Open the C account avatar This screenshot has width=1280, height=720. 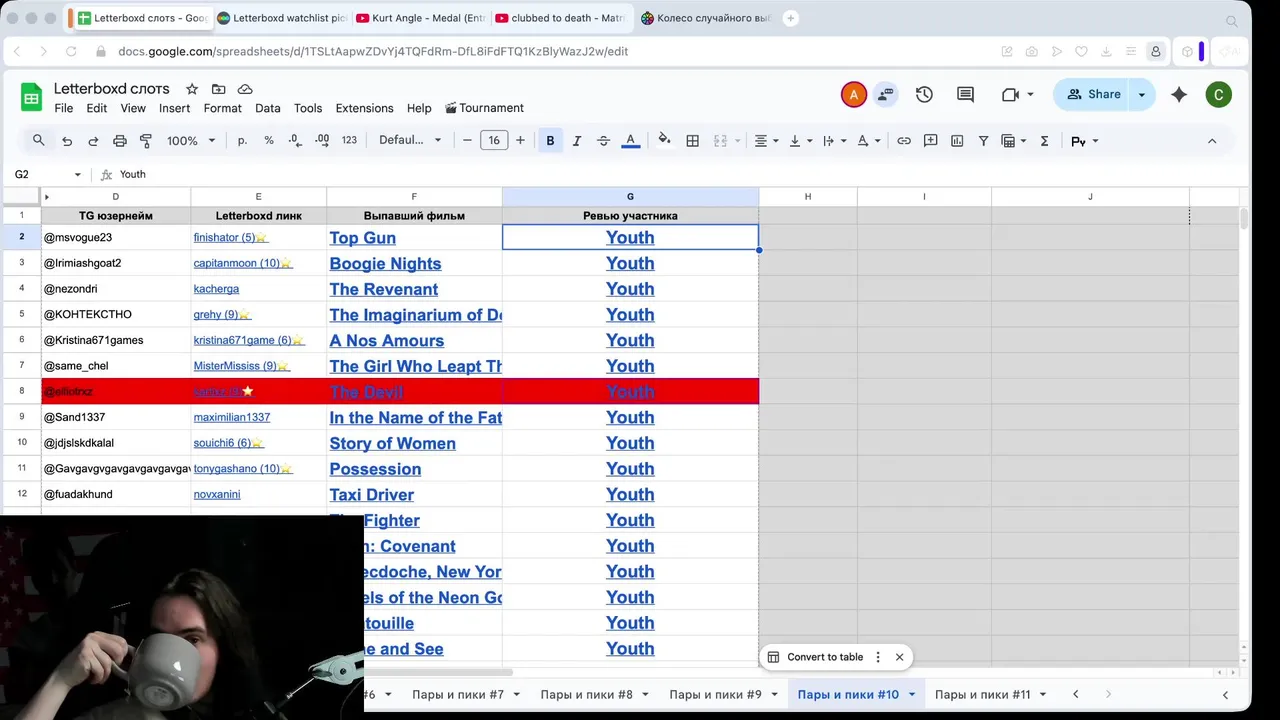point(1218,94)
